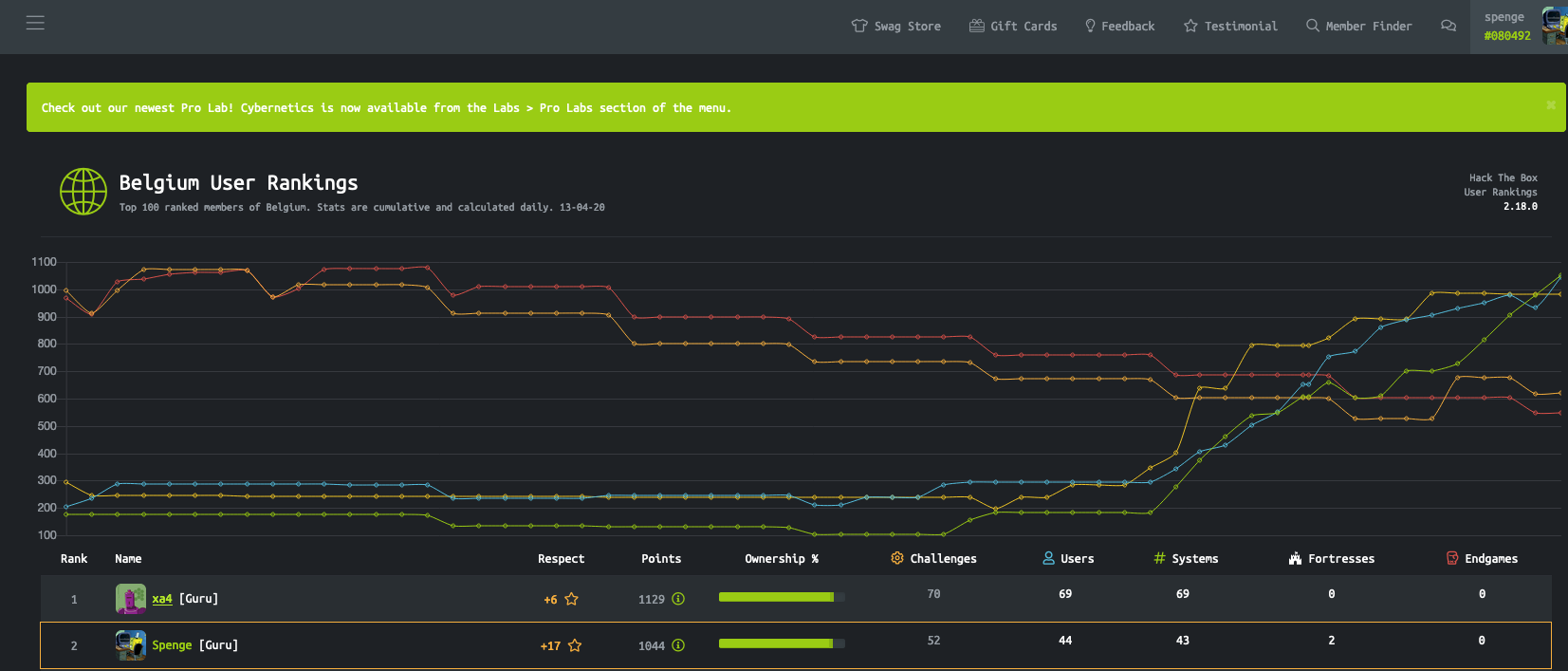Click xa4's Users count 69

[1065, 594]
